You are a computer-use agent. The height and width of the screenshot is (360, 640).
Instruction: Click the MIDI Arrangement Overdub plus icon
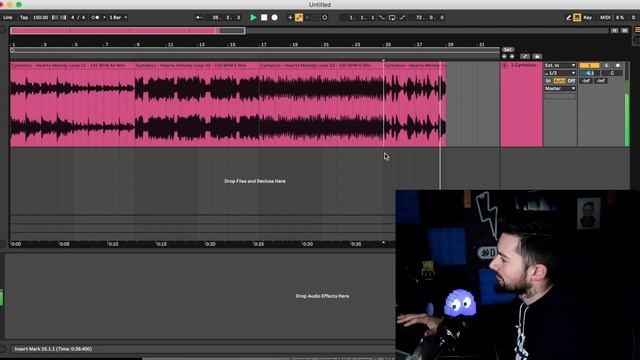[290, 18]
